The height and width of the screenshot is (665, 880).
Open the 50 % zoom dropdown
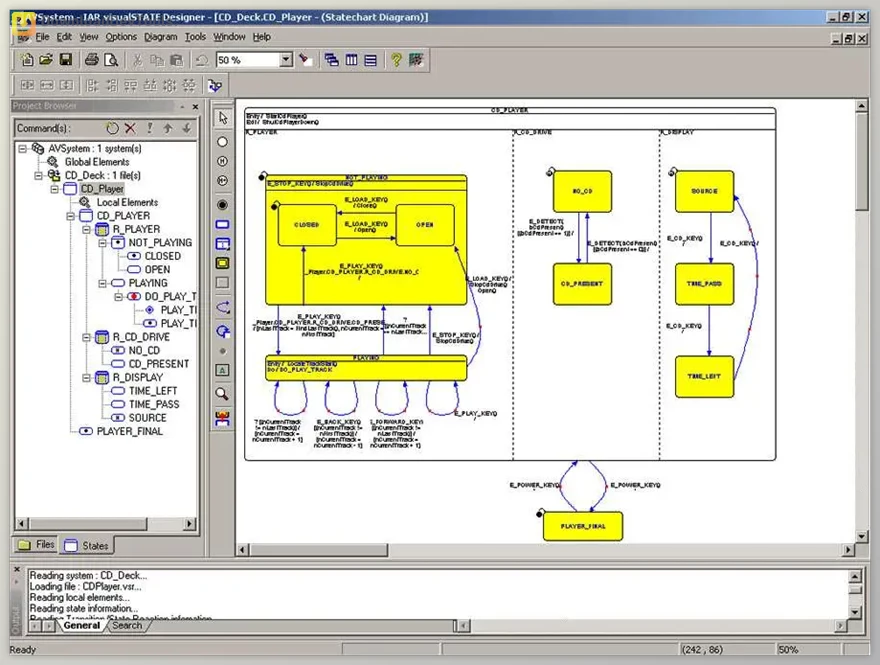[x=286, y=60]
